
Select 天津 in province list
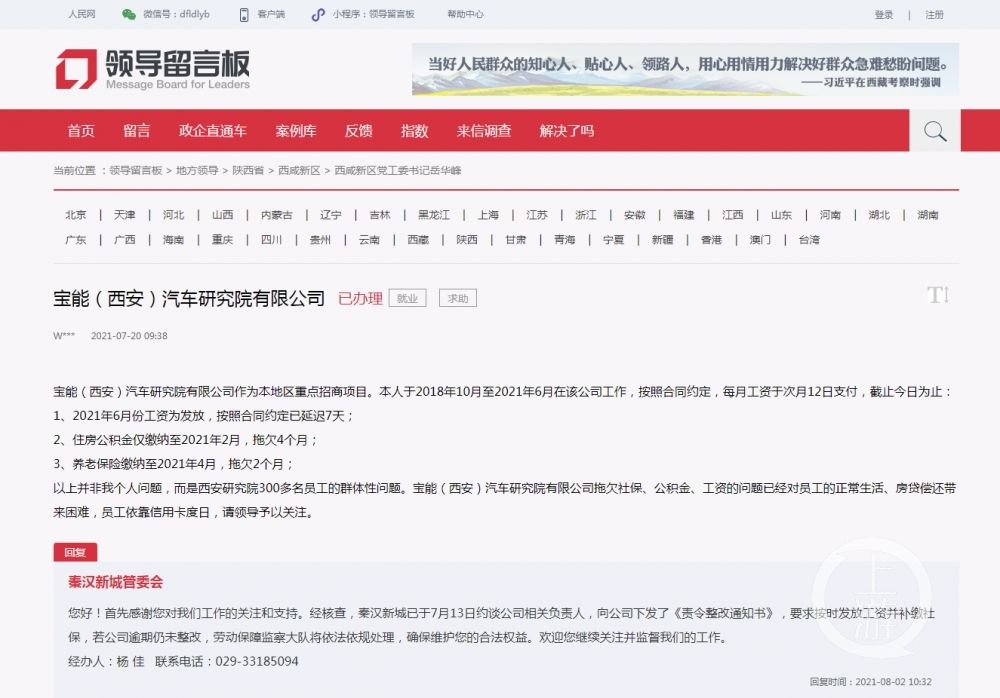(124, 215)
